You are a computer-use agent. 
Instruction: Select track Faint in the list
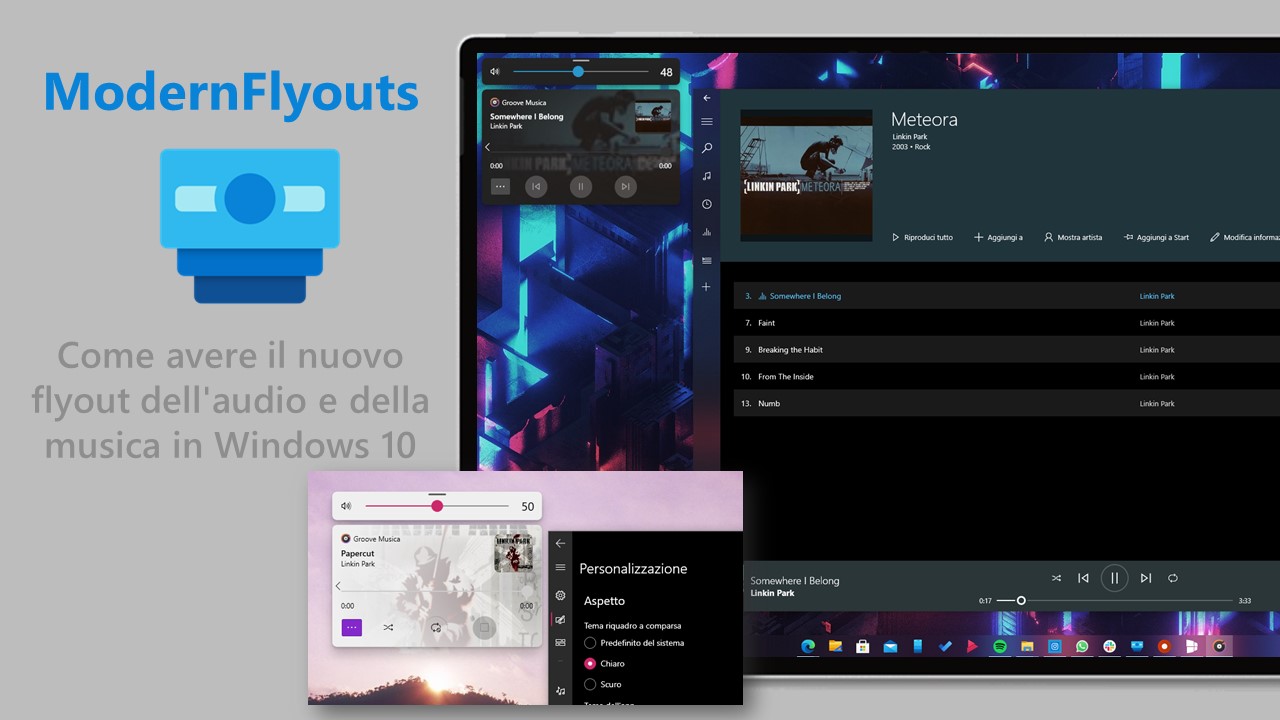(1007, 323)
